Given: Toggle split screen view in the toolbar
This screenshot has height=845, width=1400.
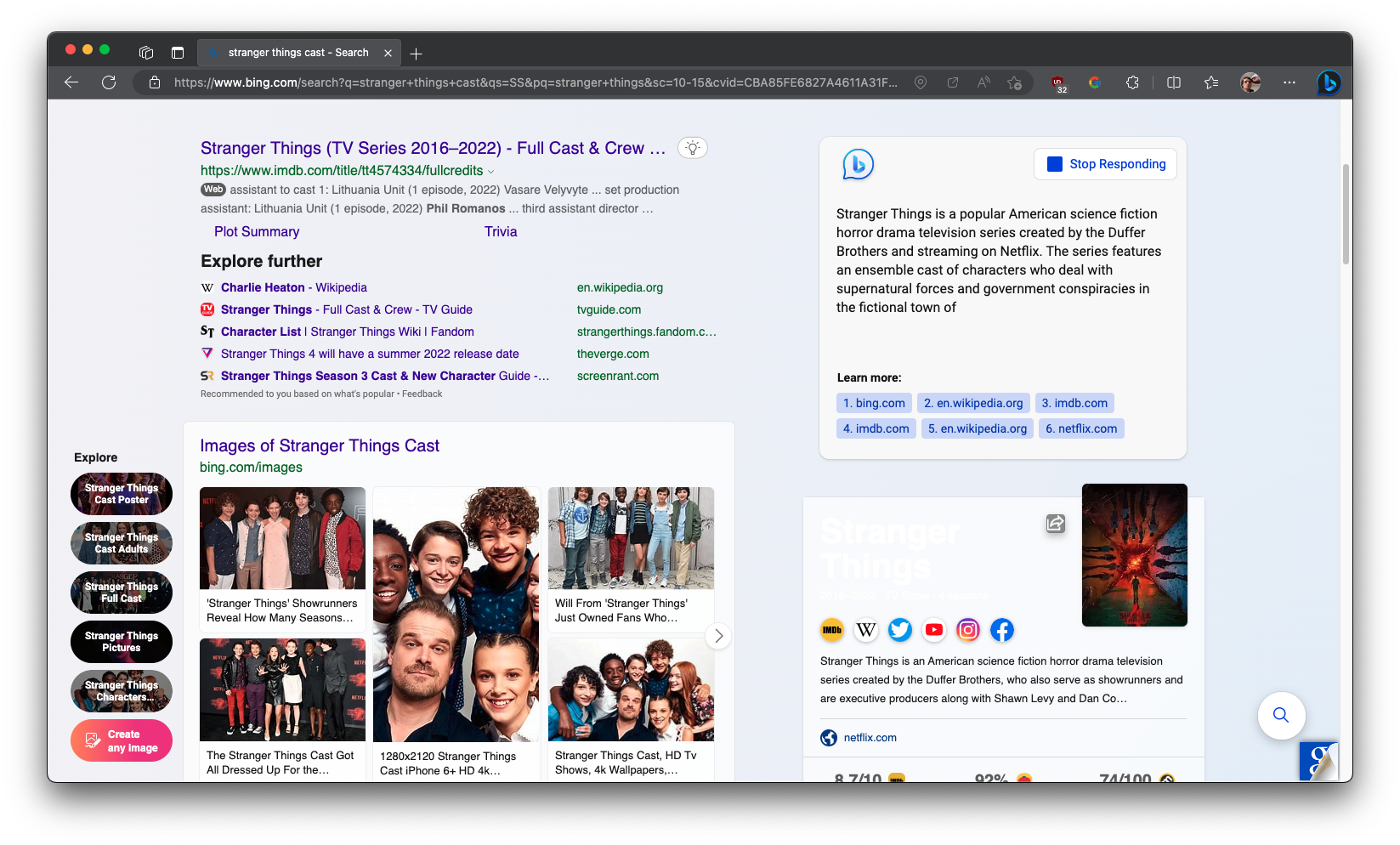Looking at the screenshot, I should 1173,82.
